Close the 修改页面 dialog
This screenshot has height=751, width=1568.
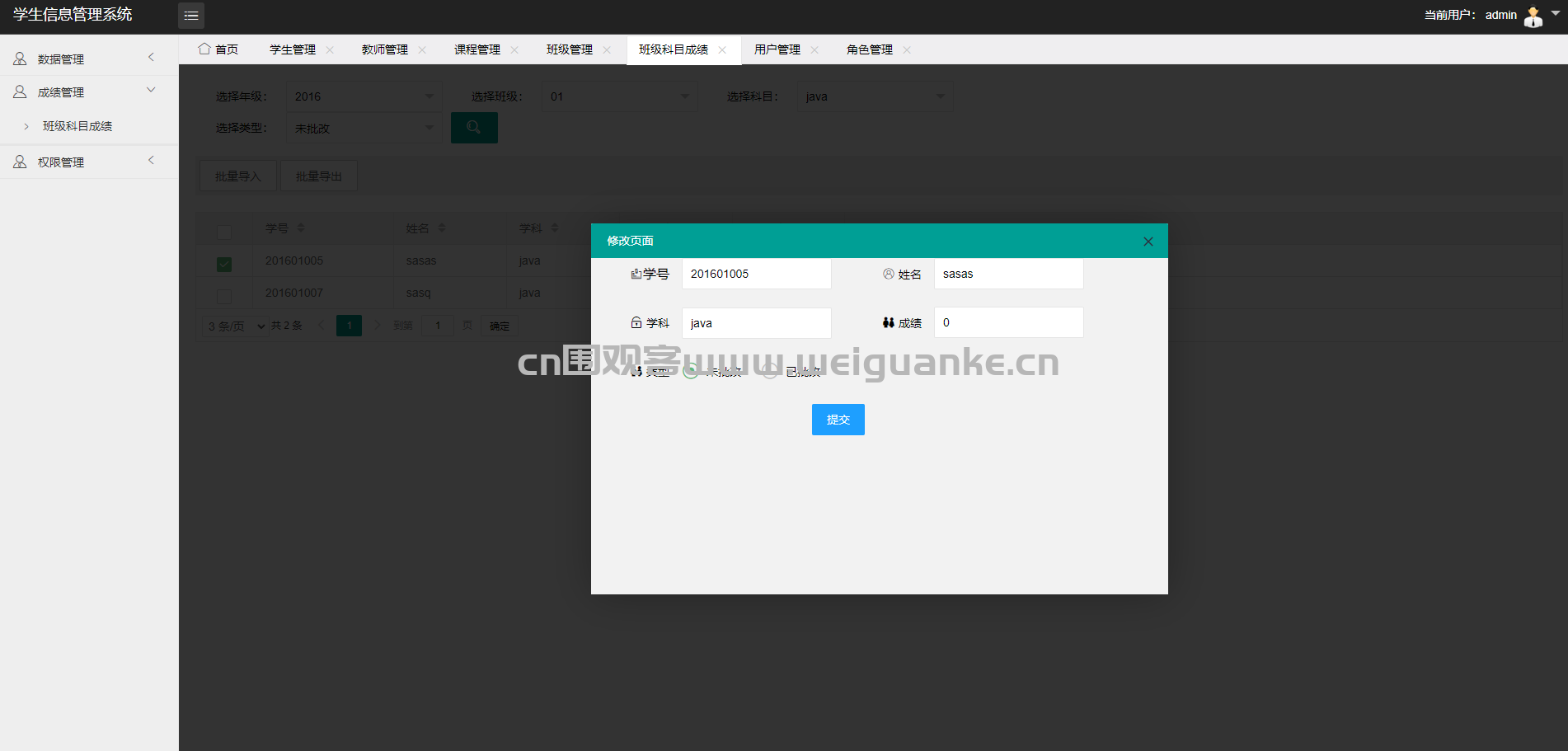tap(1148, 242)
